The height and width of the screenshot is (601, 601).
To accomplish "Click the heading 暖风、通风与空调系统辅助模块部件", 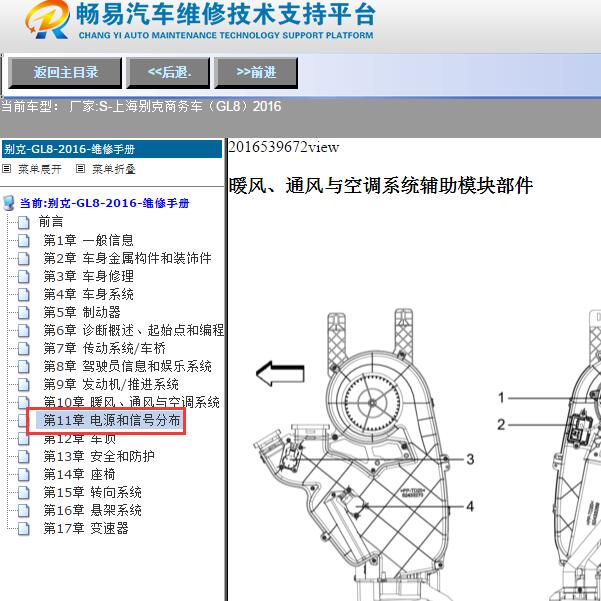I will [381, 186].
